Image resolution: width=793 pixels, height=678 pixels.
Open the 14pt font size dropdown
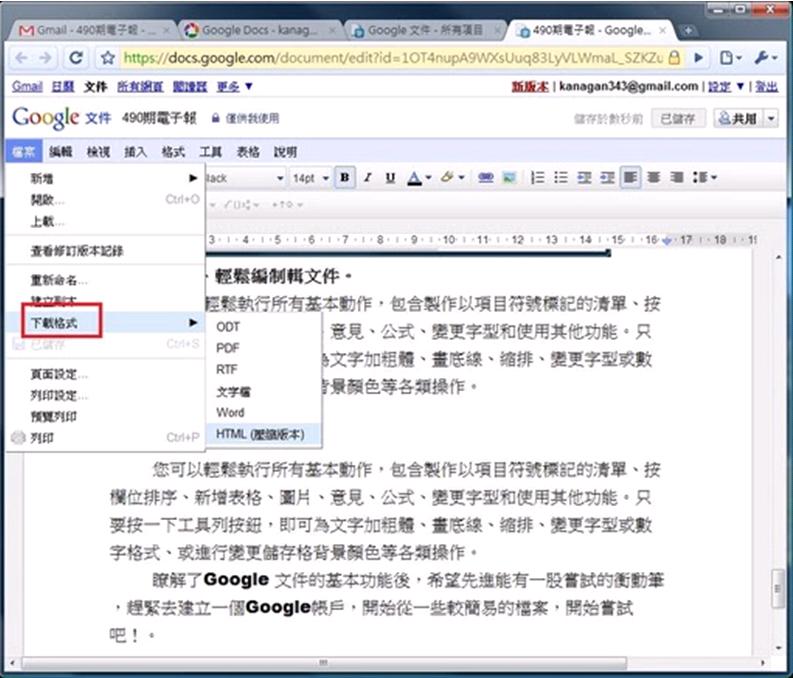point(311,178)
